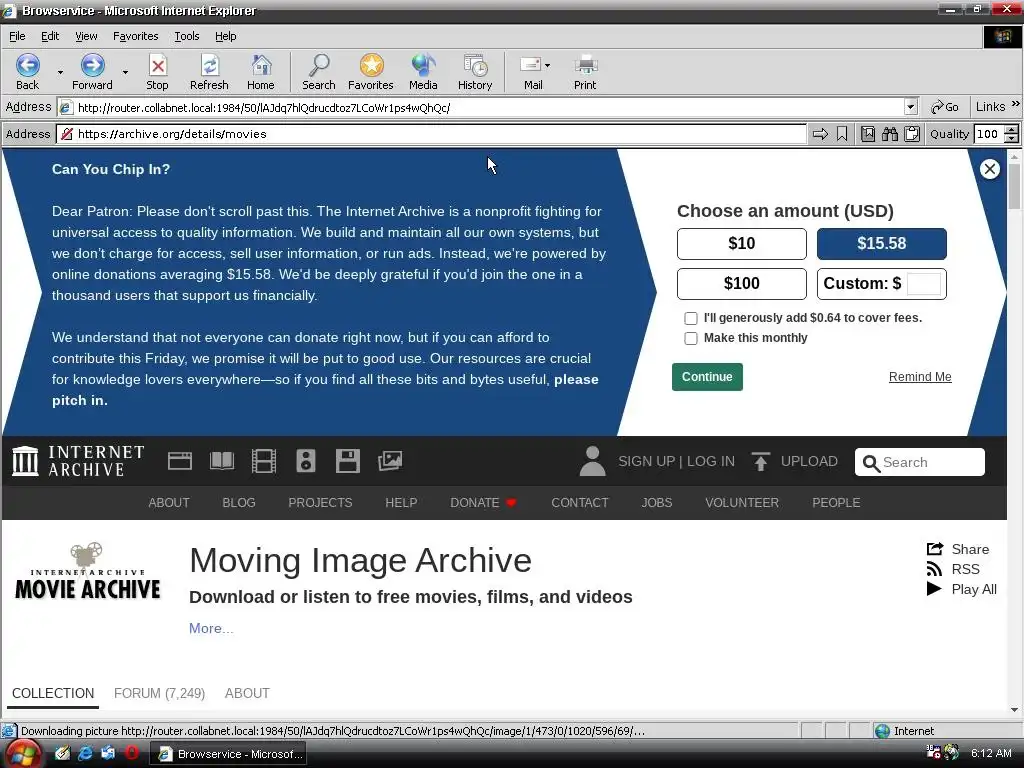Go to Home via toolbar icon
This screenshot has width=1024, height=768.
point(261,72)
